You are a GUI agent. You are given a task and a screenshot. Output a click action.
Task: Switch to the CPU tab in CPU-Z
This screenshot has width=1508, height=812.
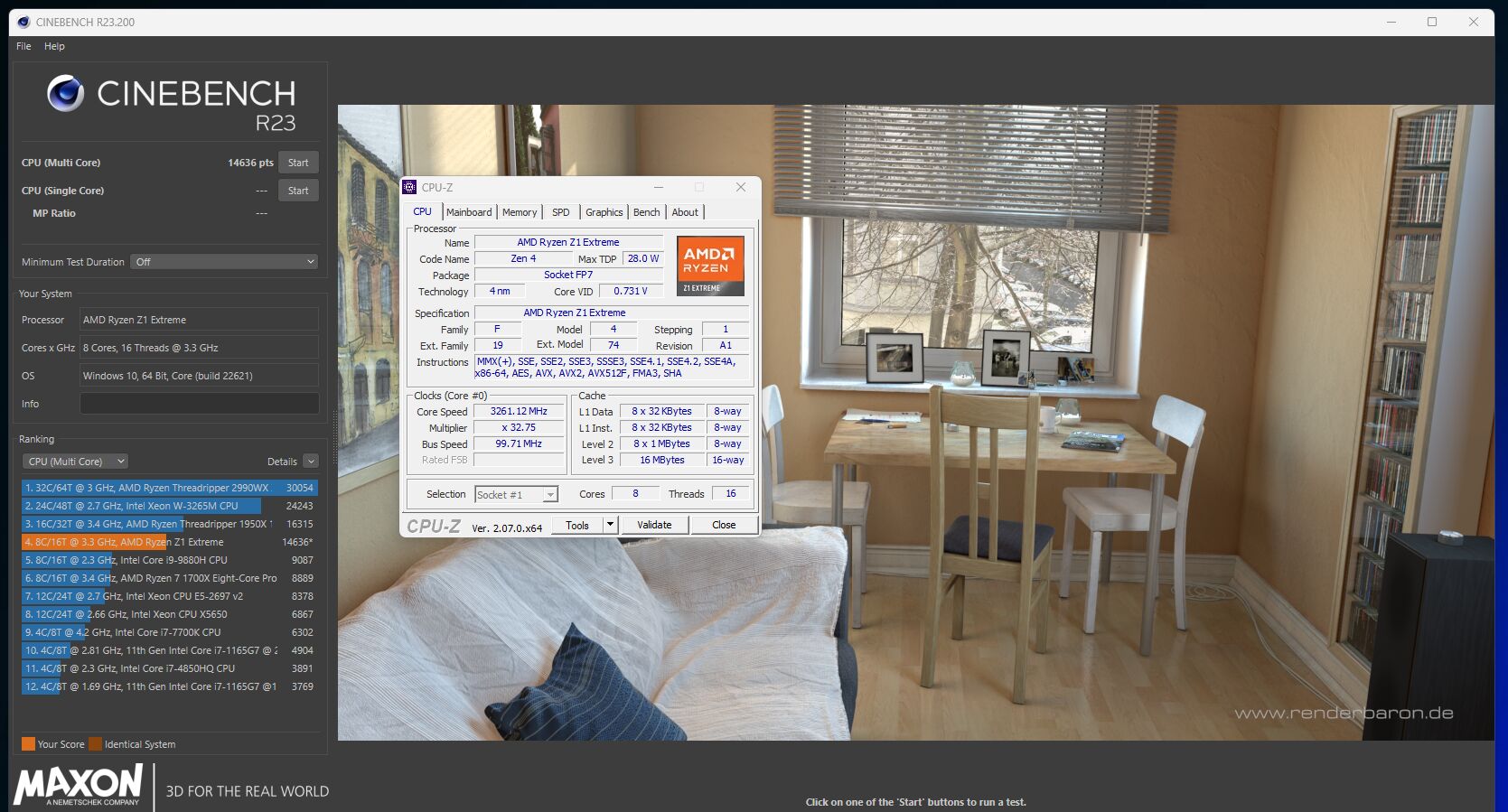(x=422, y=211)
